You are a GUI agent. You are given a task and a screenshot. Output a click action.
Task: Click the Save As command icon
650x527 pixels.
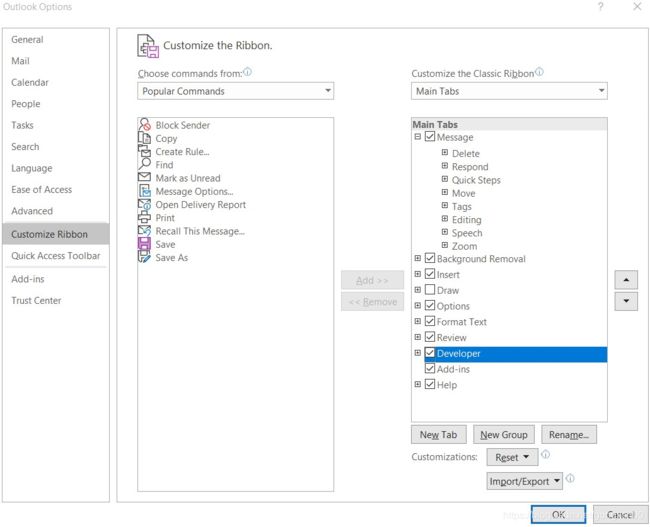[x=144, y=257]
